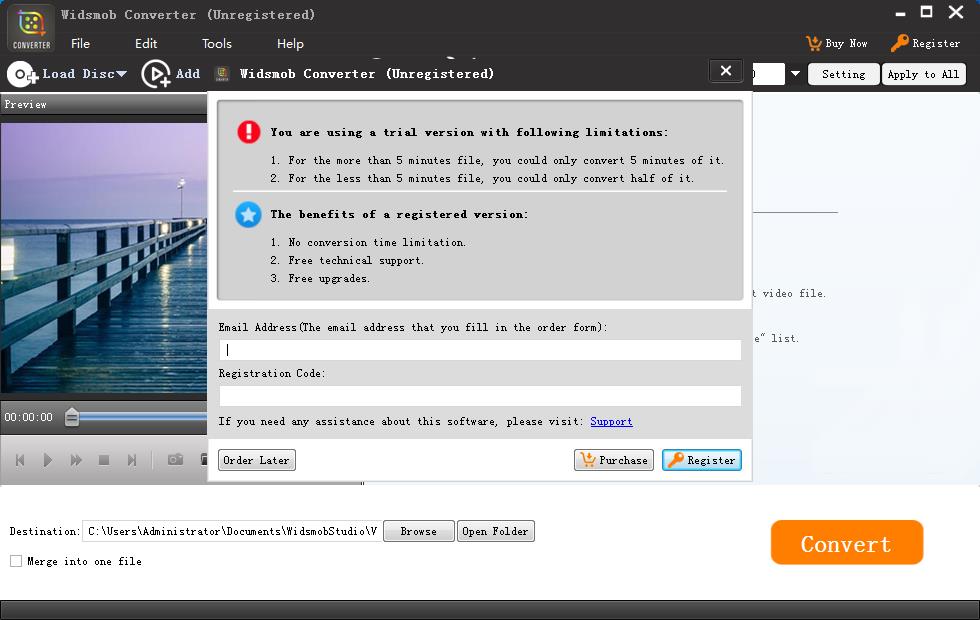Click the 00:00:00 time display
Screen dimensions: 980x620
point(29,417)
